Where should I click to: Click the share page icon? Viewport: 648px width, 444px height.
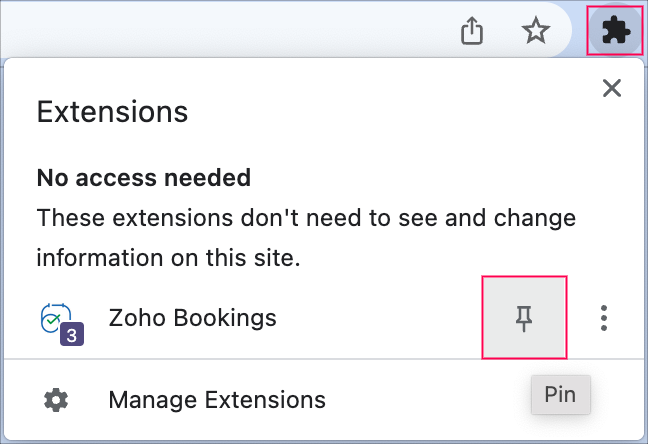471,32
